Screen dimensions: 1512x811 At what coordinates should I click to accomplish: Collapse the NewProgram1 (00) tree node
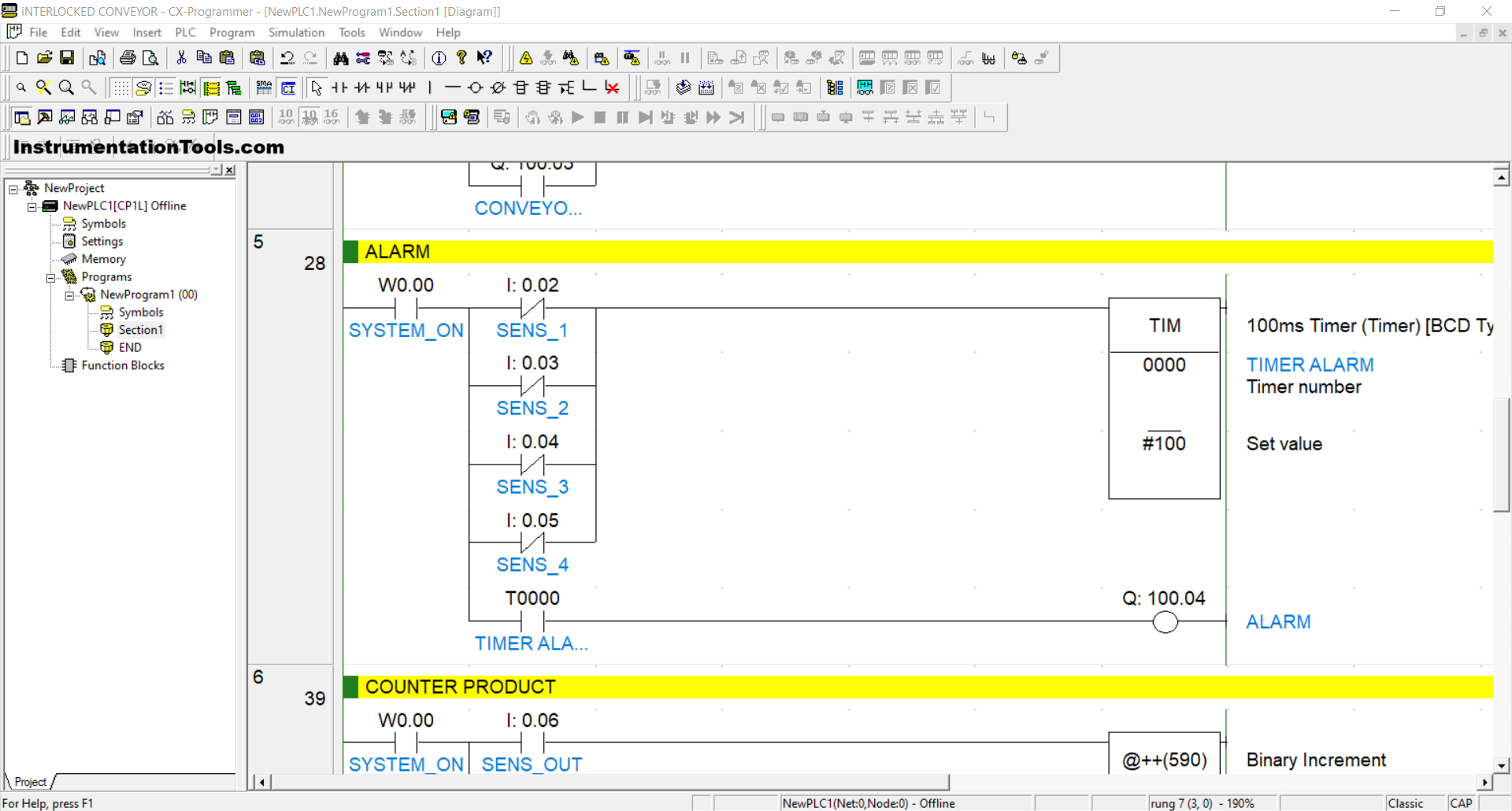69,295
